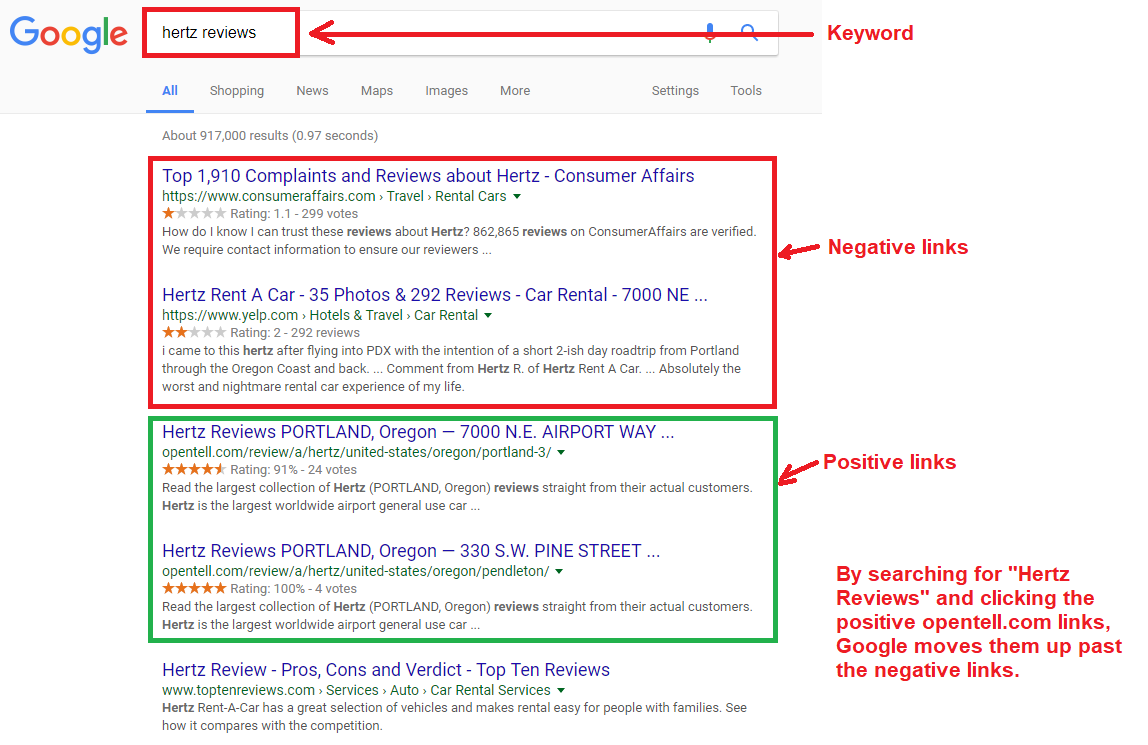Click the yelp.com Hotels & Travel breadcrumb text
Image resolution: width=1148 pixels, height=745 pixels.
pyautogui.click(x=320, y=315)
